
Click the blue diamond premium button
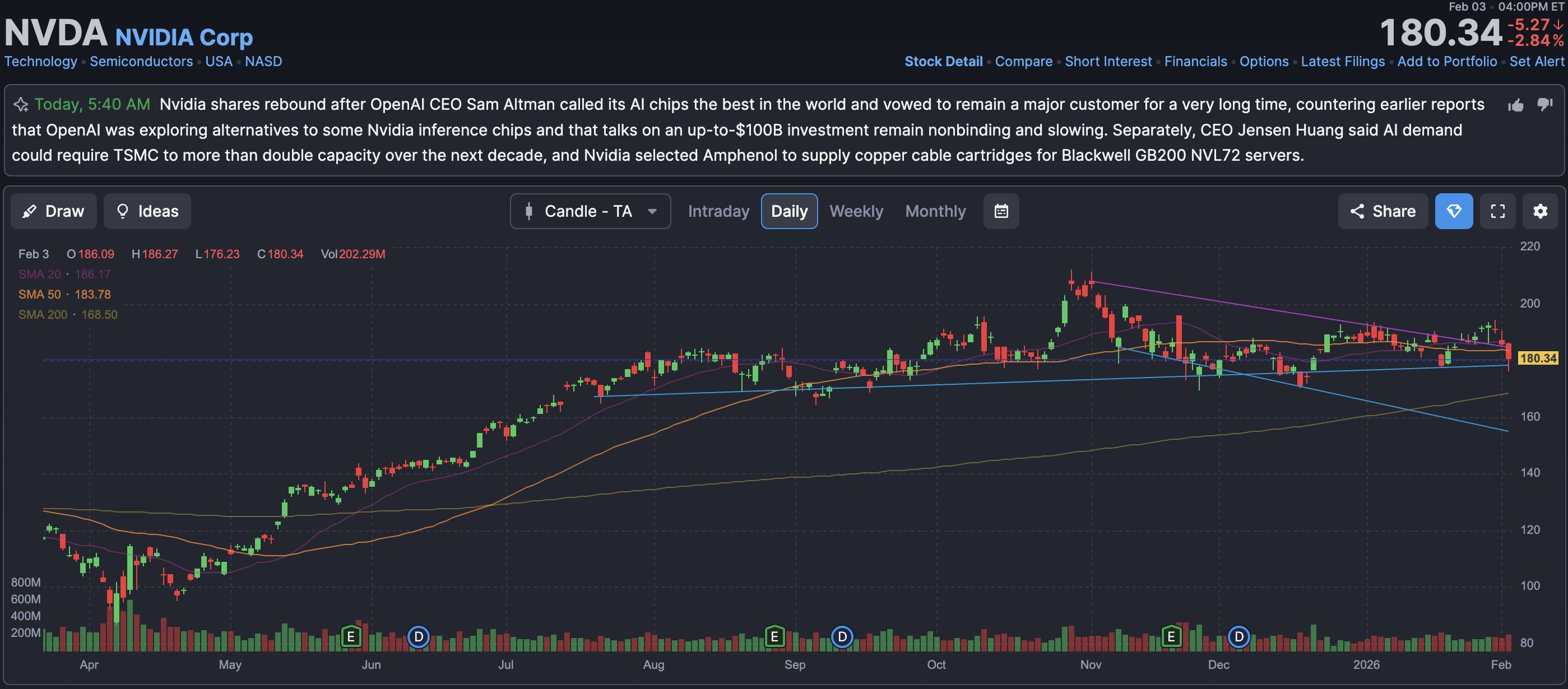(1454, 211)
